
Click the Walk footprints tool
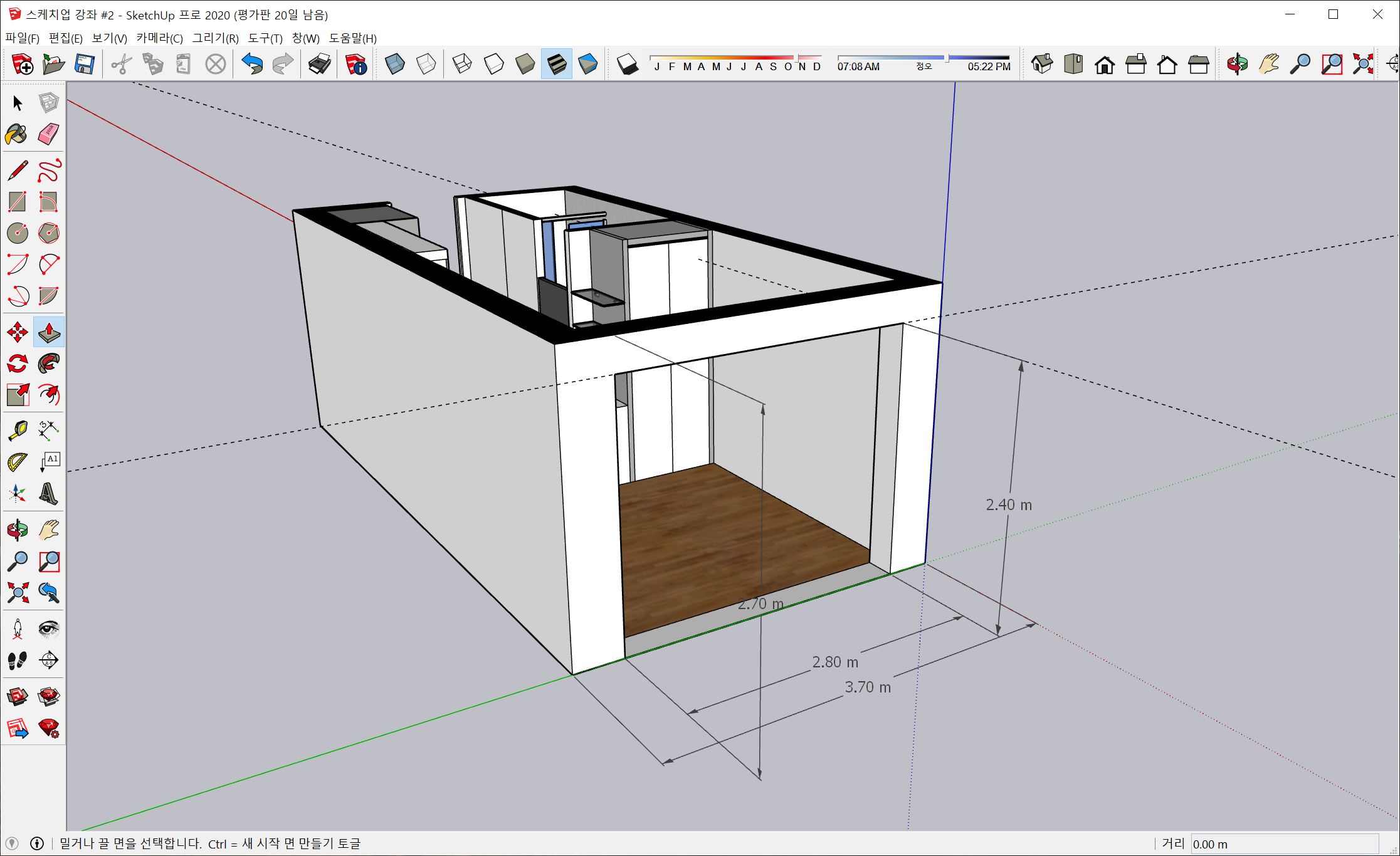(x=18, y=660)
